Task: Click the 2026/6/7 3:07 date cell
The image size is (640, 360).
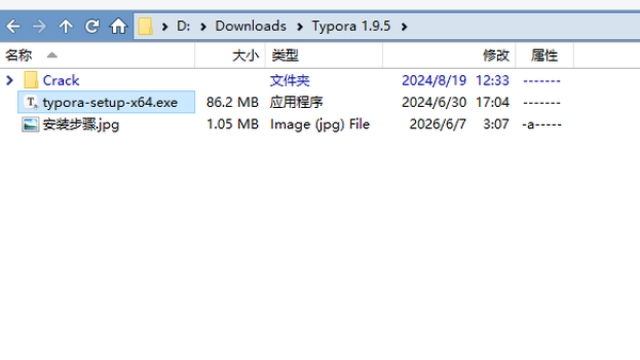Action: tap(459, 124)
